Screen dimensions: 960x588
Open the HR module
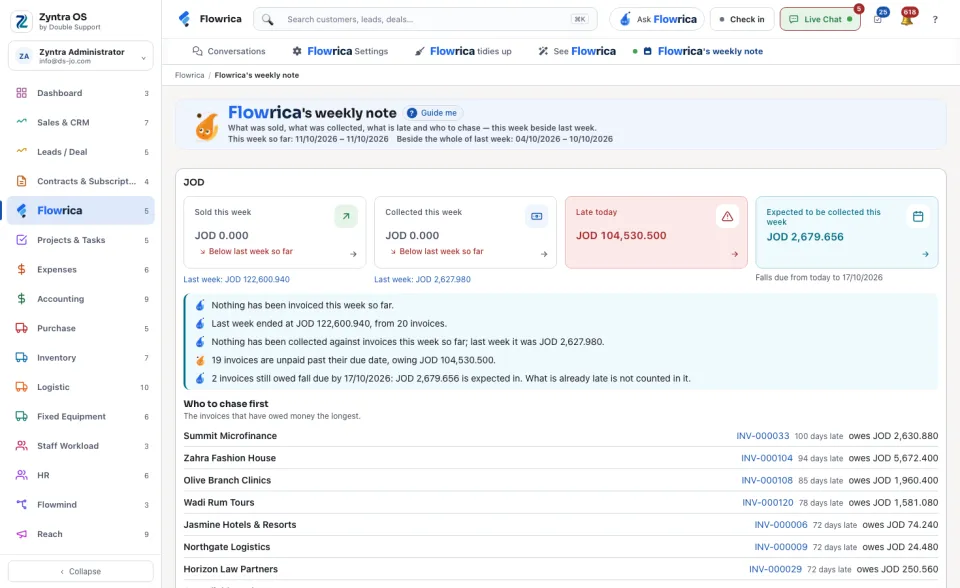[81, 475]
